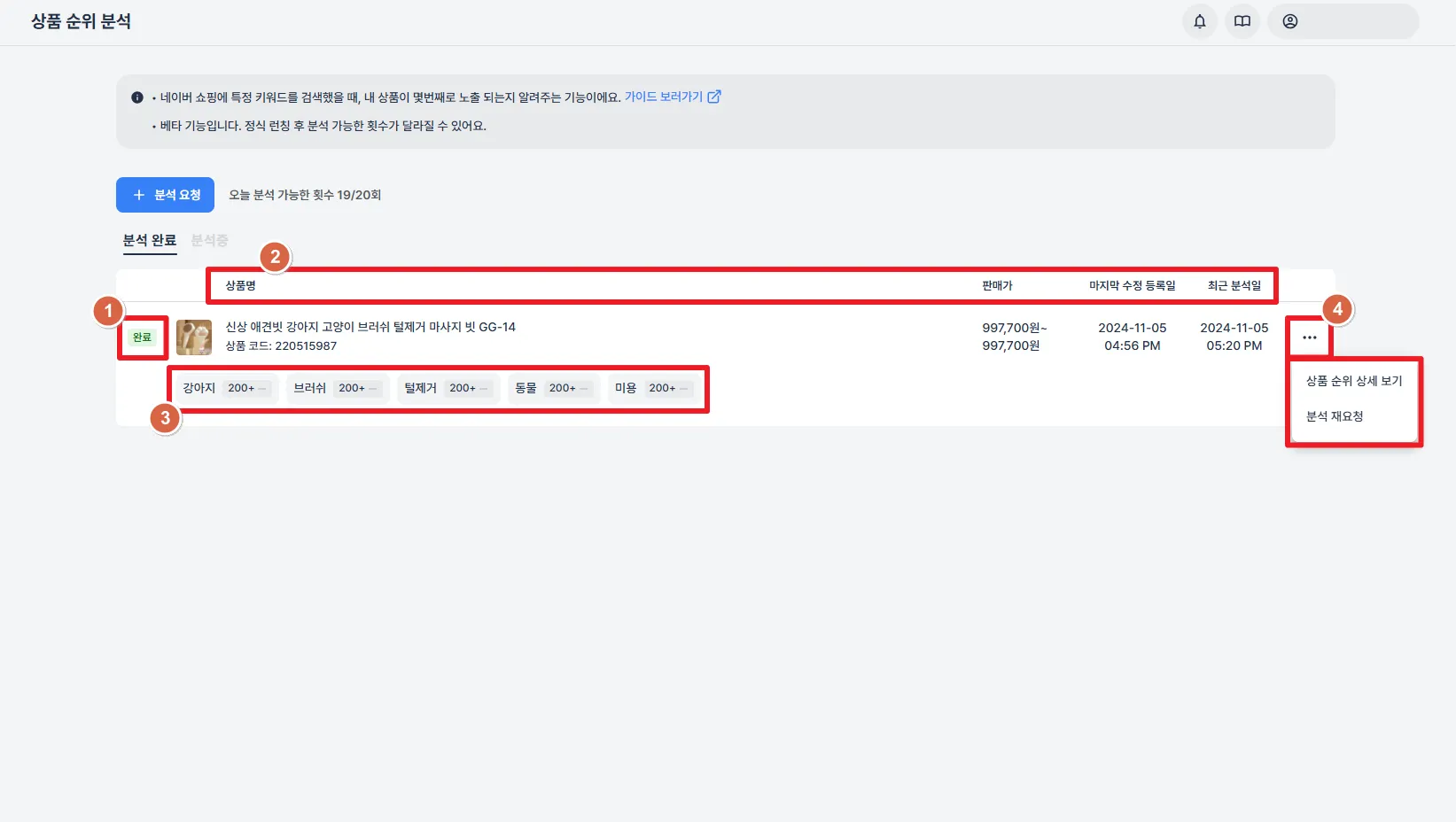Select 분석 재요청 menu item
The height and width of the screenshot is (822, 1456).
pos(1335,416)
